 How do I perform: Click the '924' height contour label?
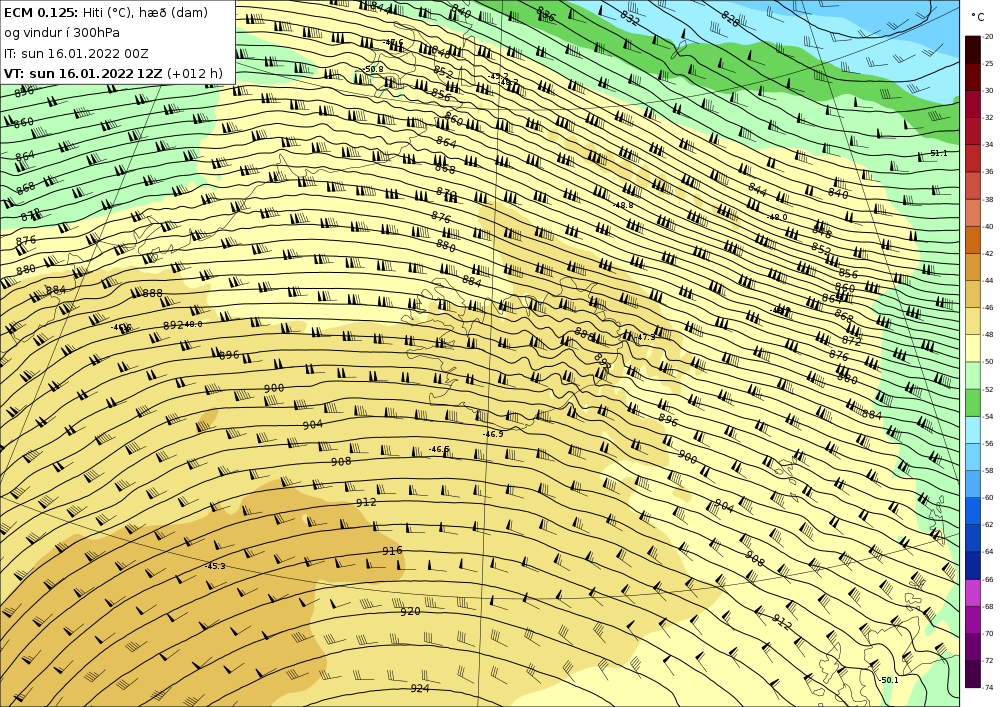coord(420,689)
